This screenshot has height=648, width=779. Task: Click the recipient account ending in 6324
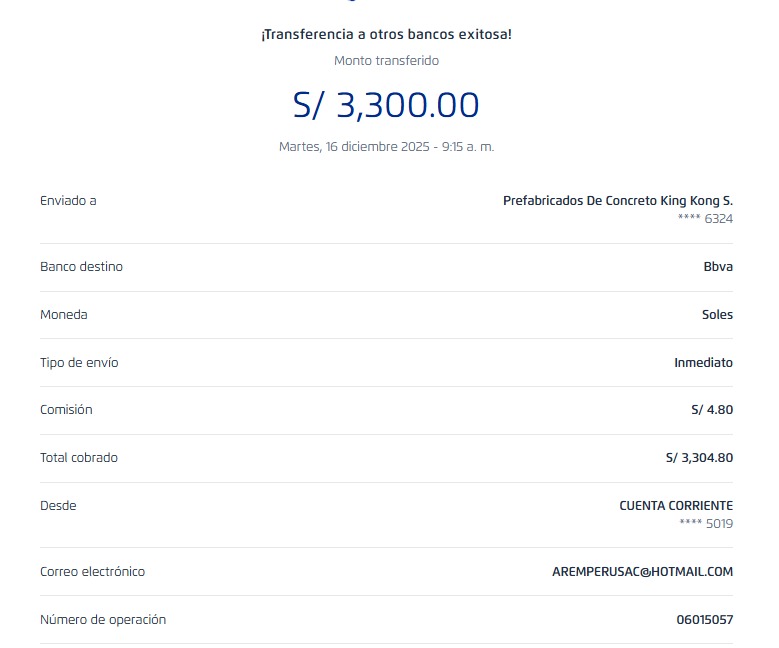click(x=706, y=218)
